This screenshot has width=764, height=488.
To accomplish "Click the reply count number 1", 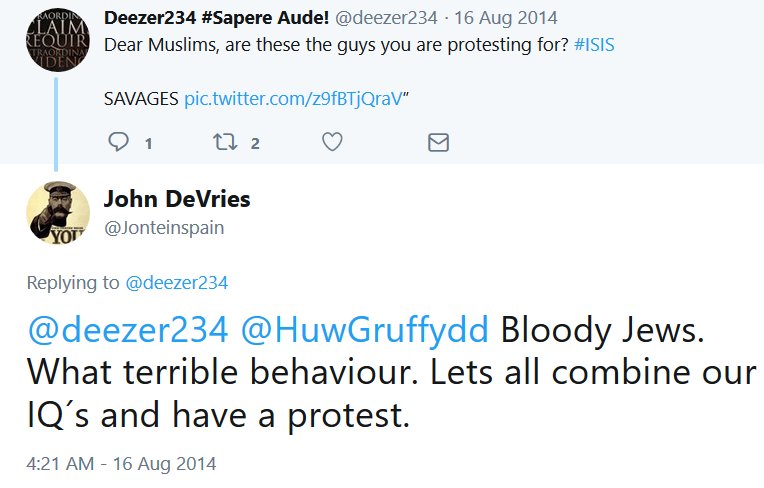I will click(148, 144).
